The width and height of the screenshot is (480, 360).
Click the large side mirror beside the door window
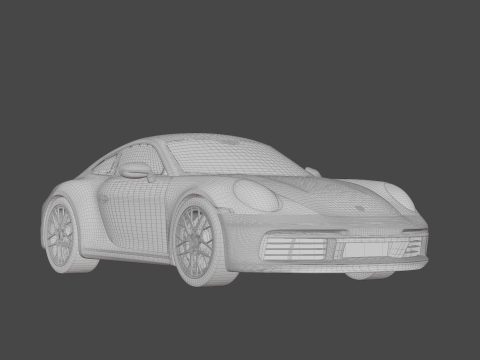(136, 170)
